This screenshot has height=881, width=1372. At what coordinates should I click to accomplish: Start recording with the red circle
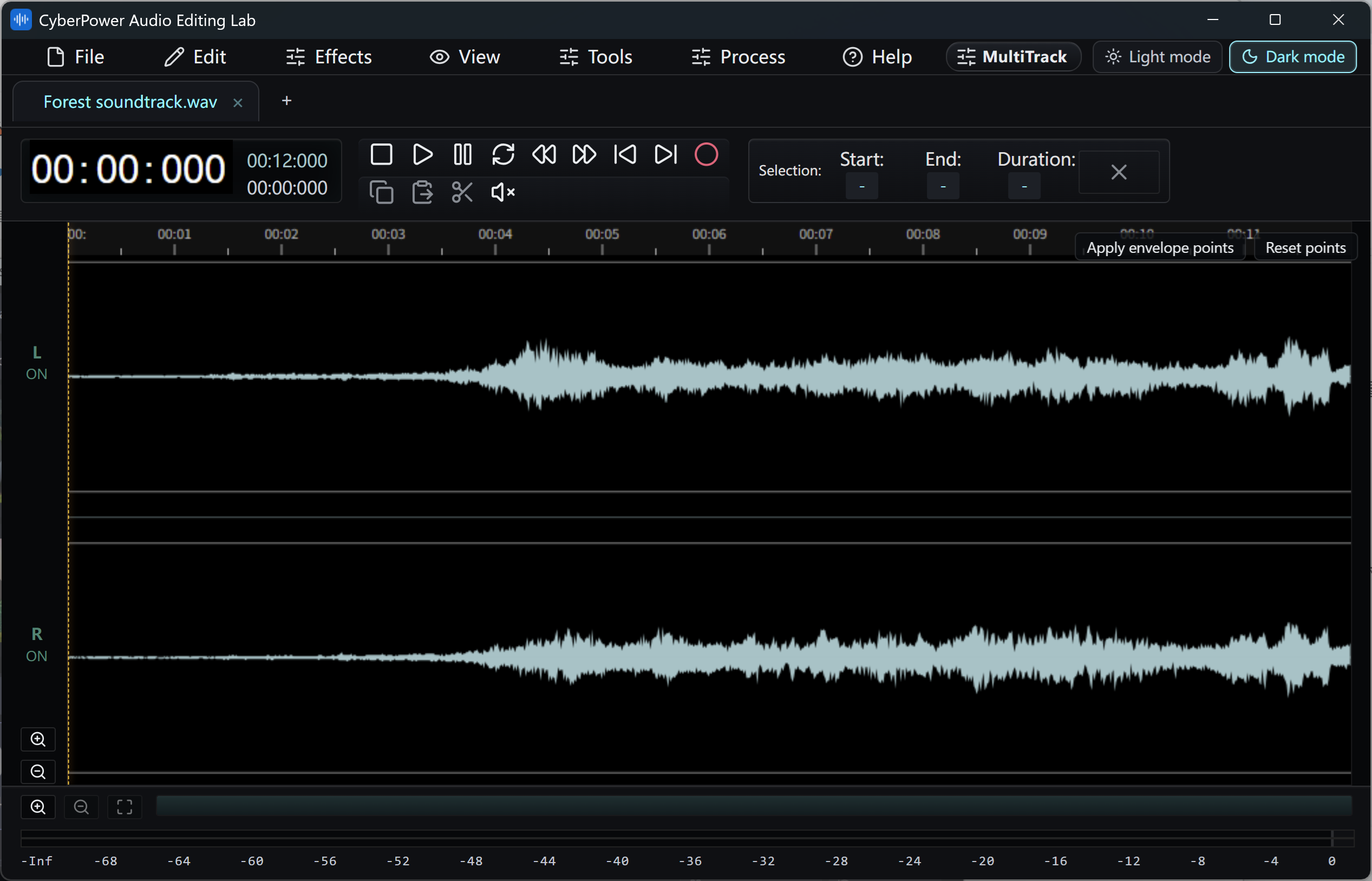point(706,154)
